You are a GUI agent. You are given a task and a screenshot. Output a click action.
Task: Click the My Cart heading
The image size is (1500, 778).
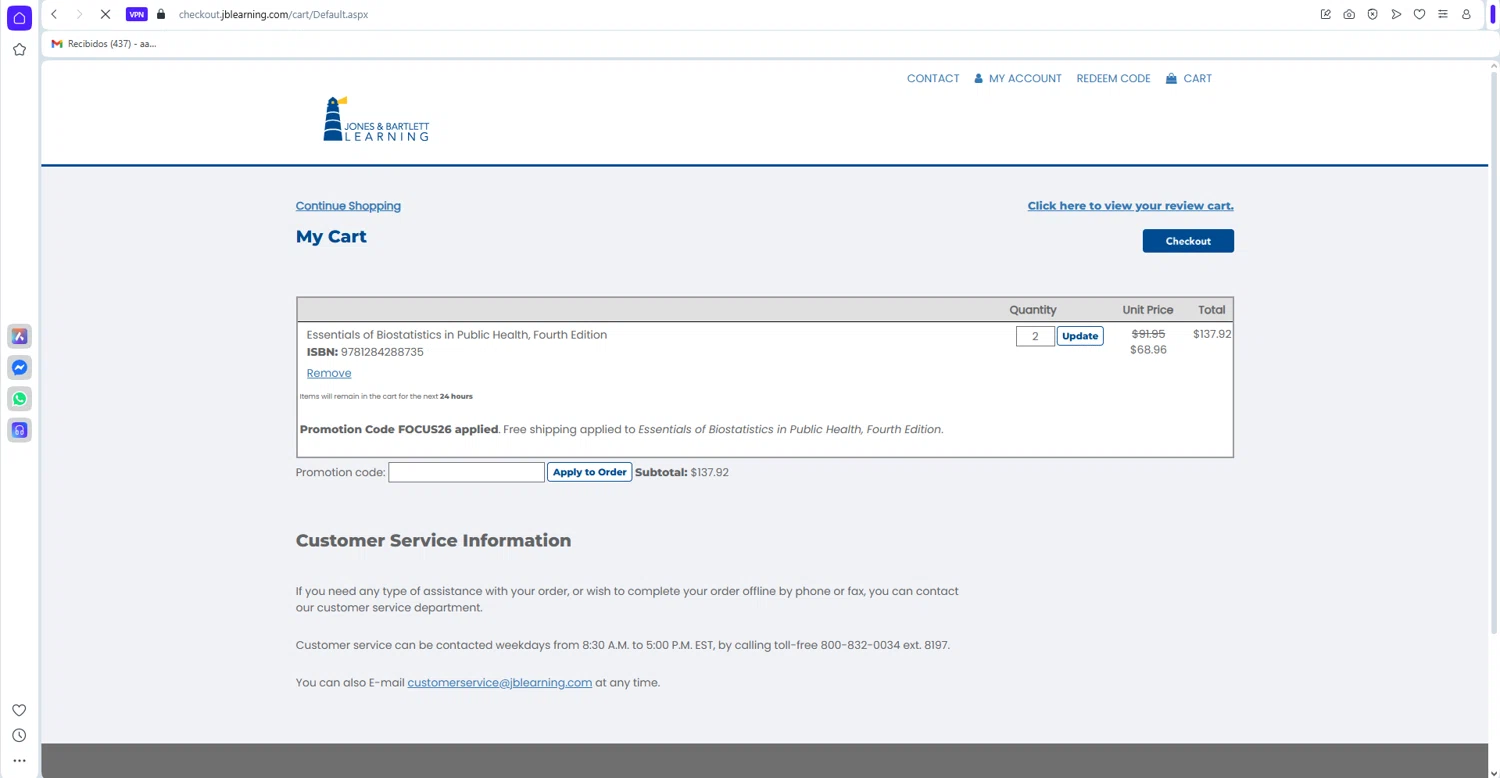331,237
